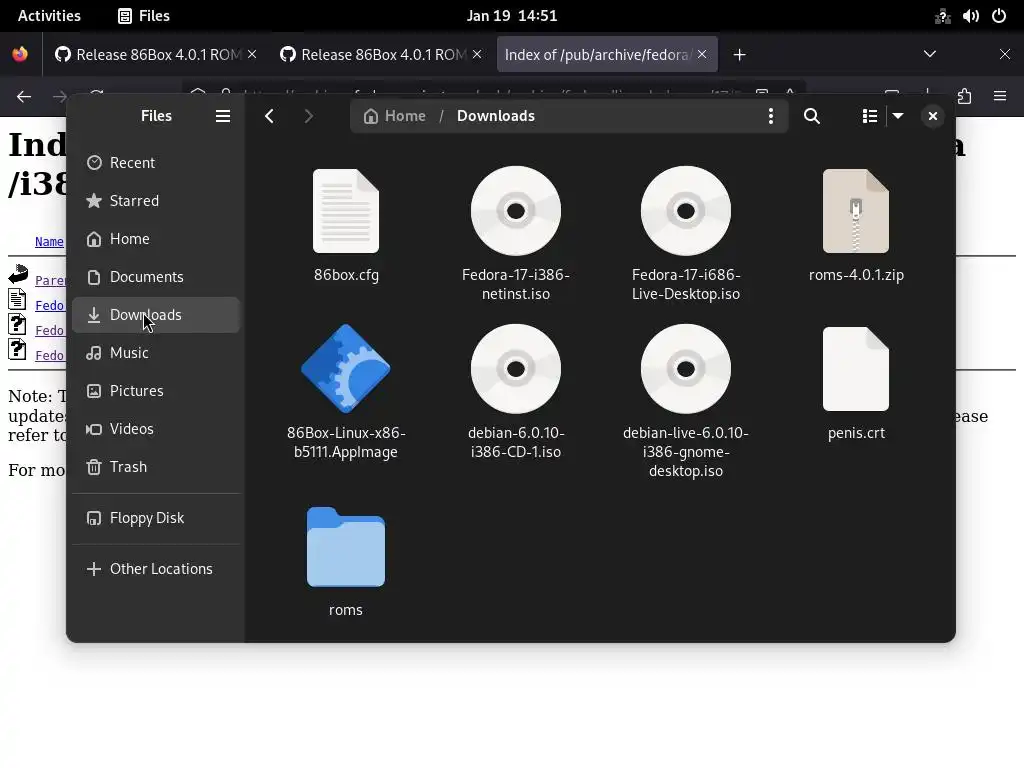Open Trash in the sidebar
Screen dimensions: 1024x768
coord(156,467)
